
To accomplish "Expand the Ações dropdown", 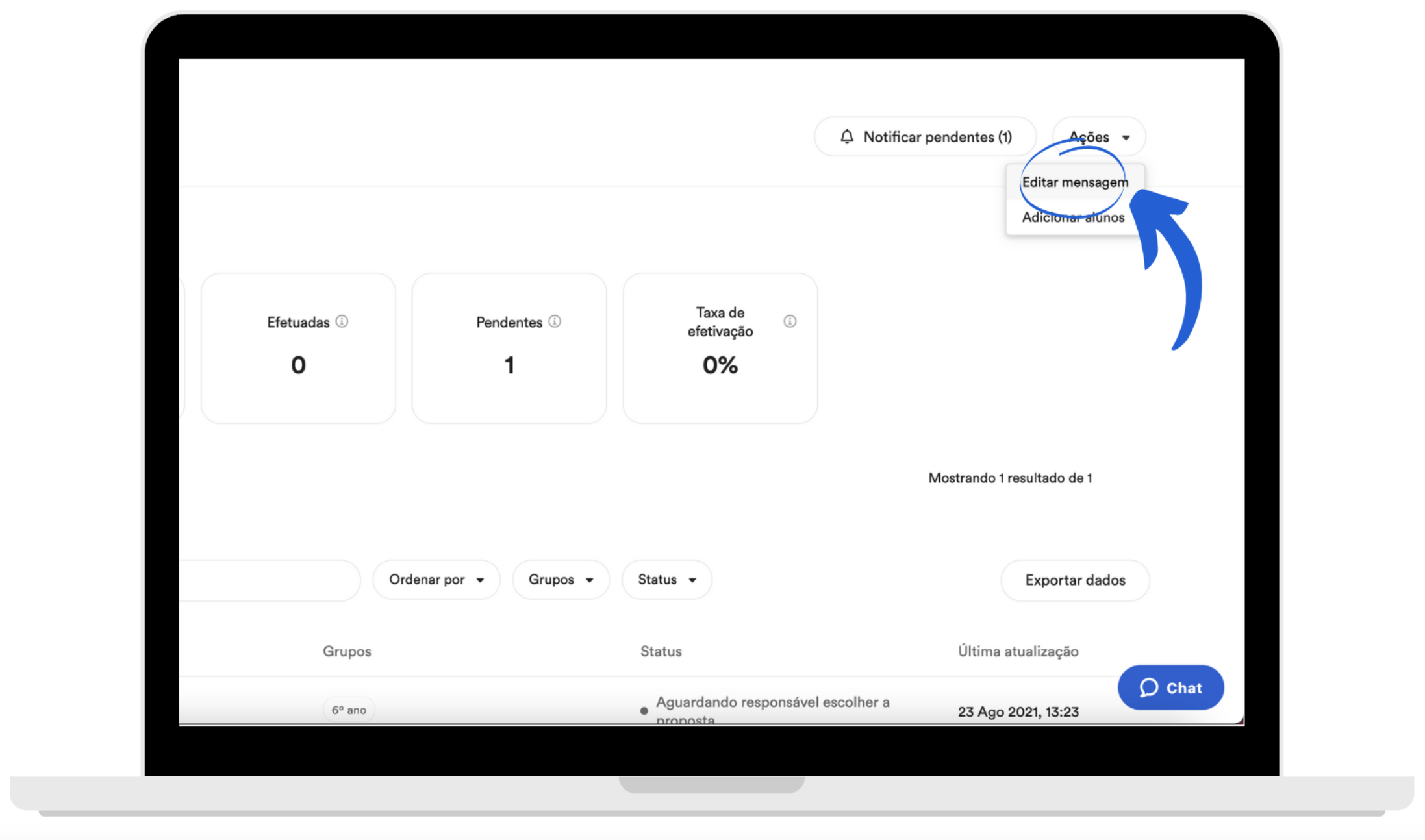I will [1099, 137].
